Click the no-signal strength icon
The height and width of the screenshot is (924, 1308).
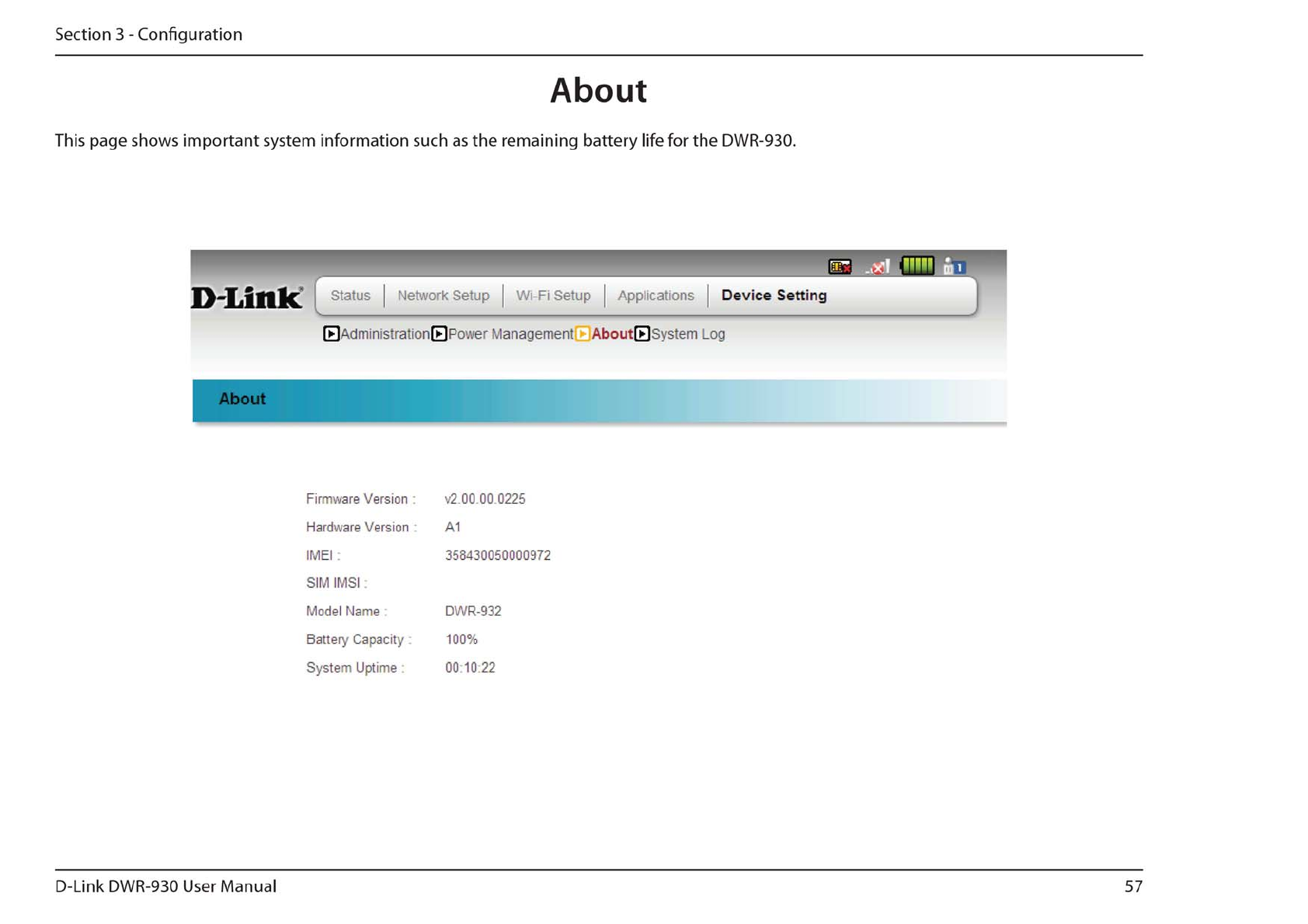pos(878,267)
